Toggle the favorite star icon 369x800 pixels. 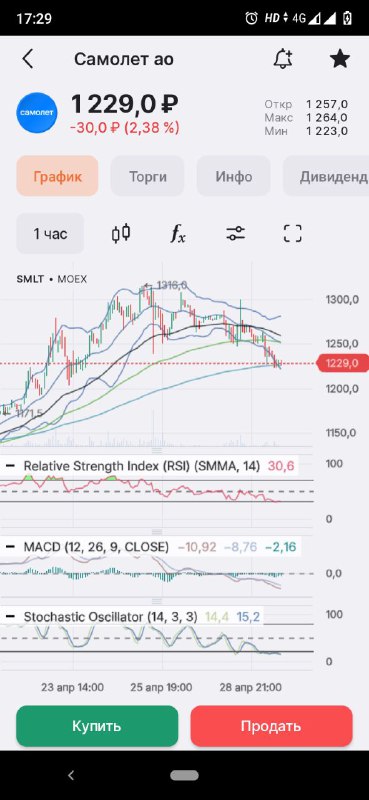[x=339, y=59]
